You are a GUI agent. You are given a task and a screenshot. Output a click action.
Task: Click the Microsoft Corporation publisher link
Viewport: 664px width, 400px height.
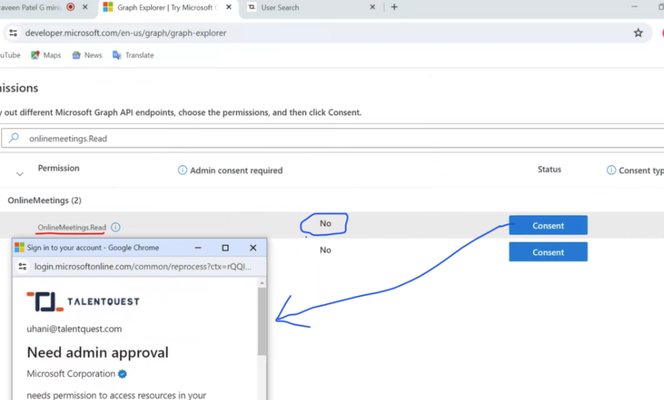point(71,374)
